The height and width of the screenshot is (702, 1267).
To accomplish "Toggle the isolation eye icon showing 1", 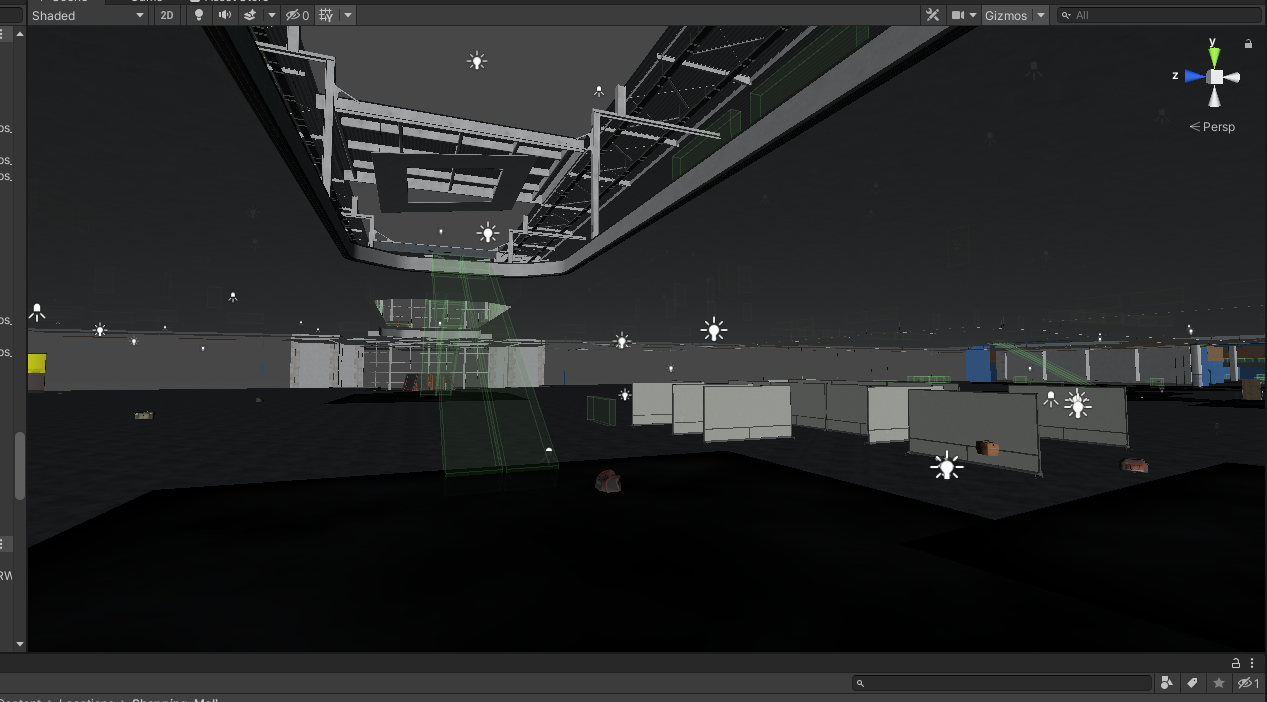I will click(1246, 682).
